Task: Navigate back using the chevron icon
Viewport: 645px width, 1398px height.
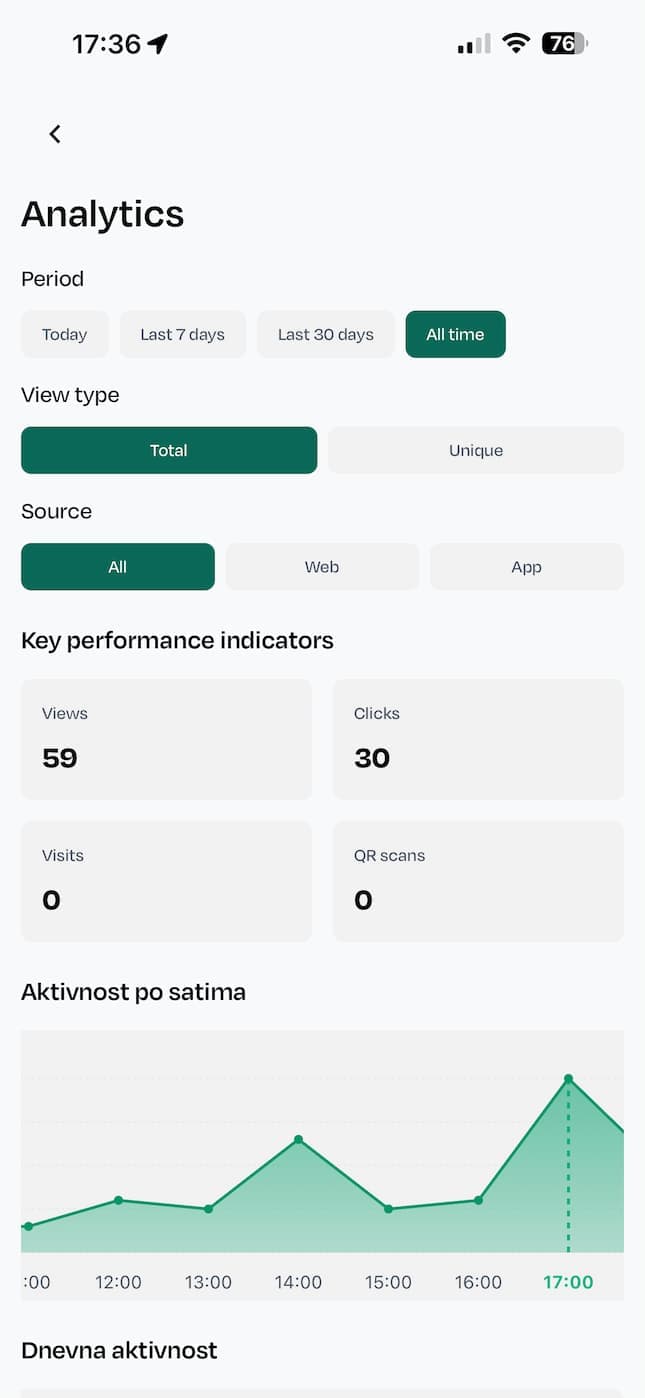Action: click(54, 133)
